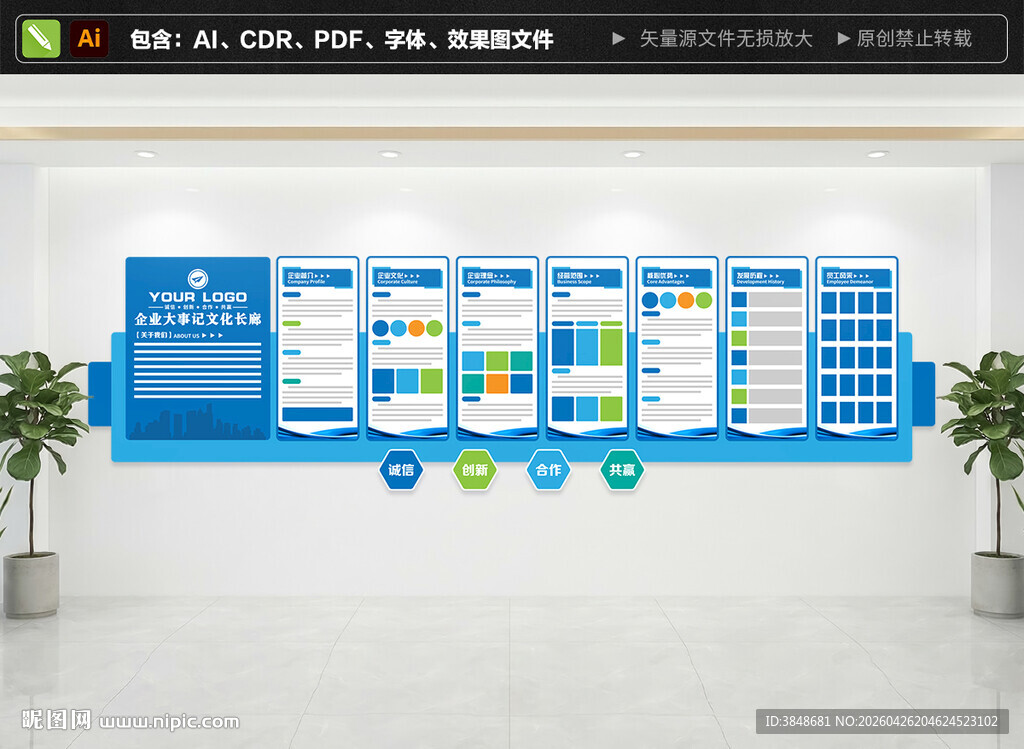
Task: Click the 包含：AI、CDR、PDF、字体、效果图文件 text
Action: pos(342,39)
